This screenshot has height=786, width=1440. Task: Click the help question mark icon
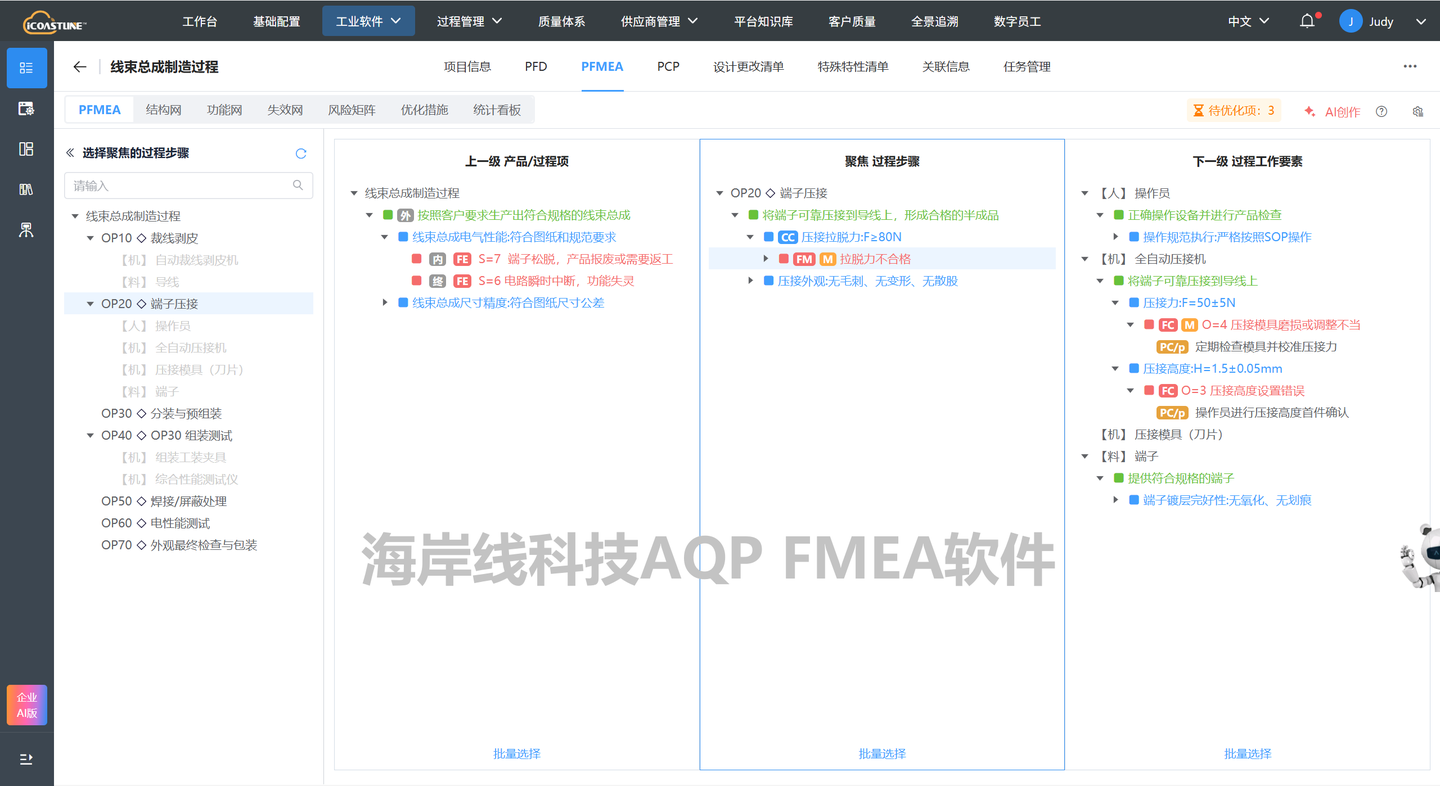(1381, 111)
